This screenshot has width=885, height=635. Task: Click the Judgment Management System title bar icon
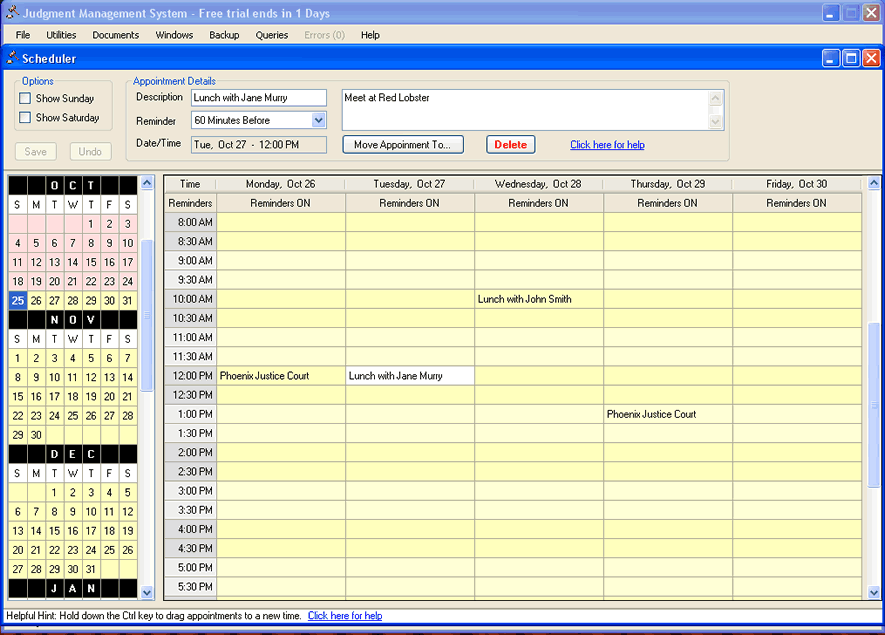[x=12, y=13]
